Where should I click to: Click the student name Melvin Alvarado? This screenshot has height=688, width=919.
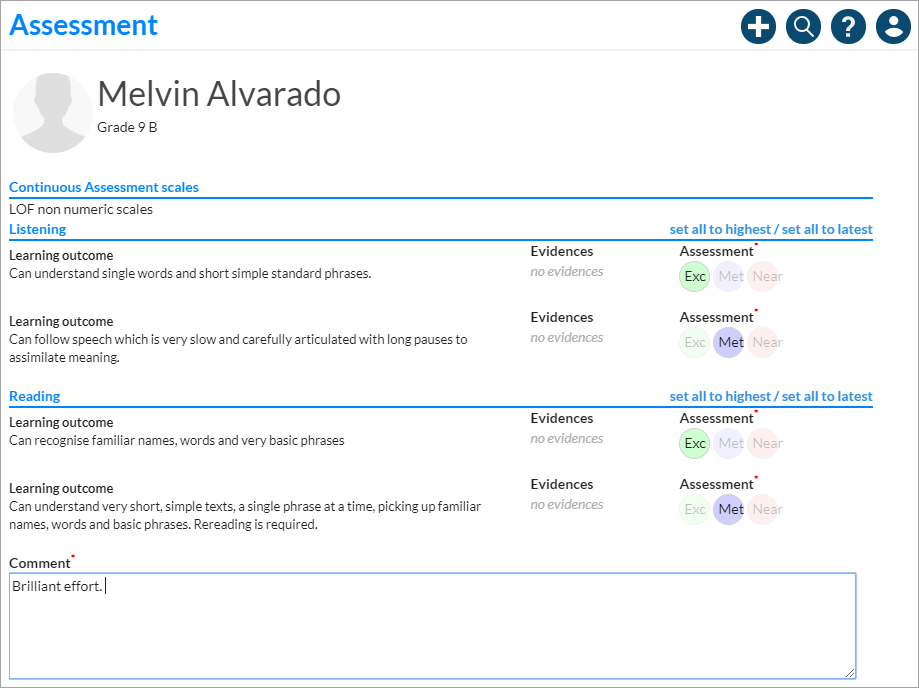(219, 94)
